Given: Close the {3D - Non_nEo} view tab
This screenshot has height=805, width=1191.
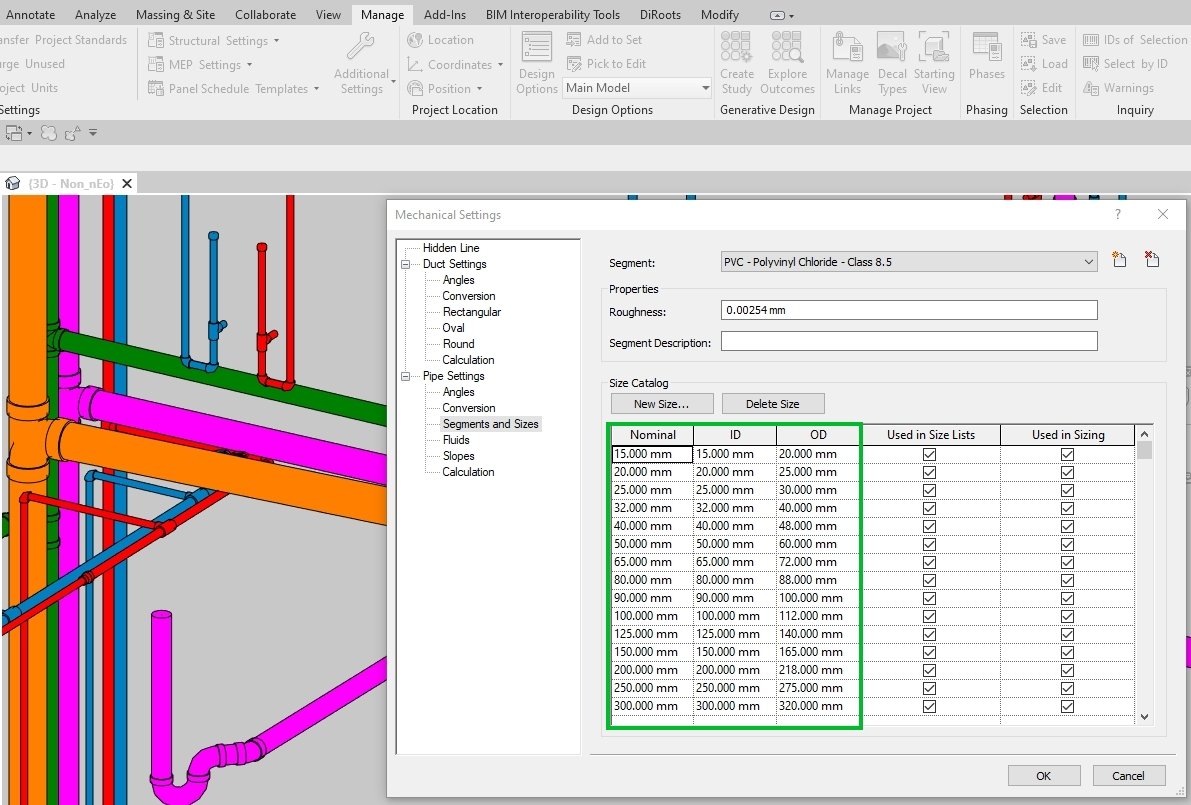Looking at the screenshot, I should point(127,183).
